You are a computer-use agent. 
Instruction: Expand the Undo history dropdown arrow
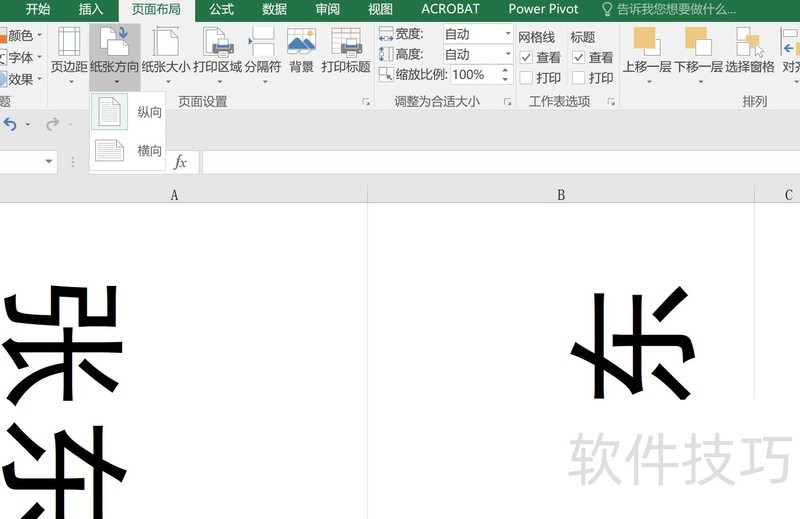pos(28,124)
